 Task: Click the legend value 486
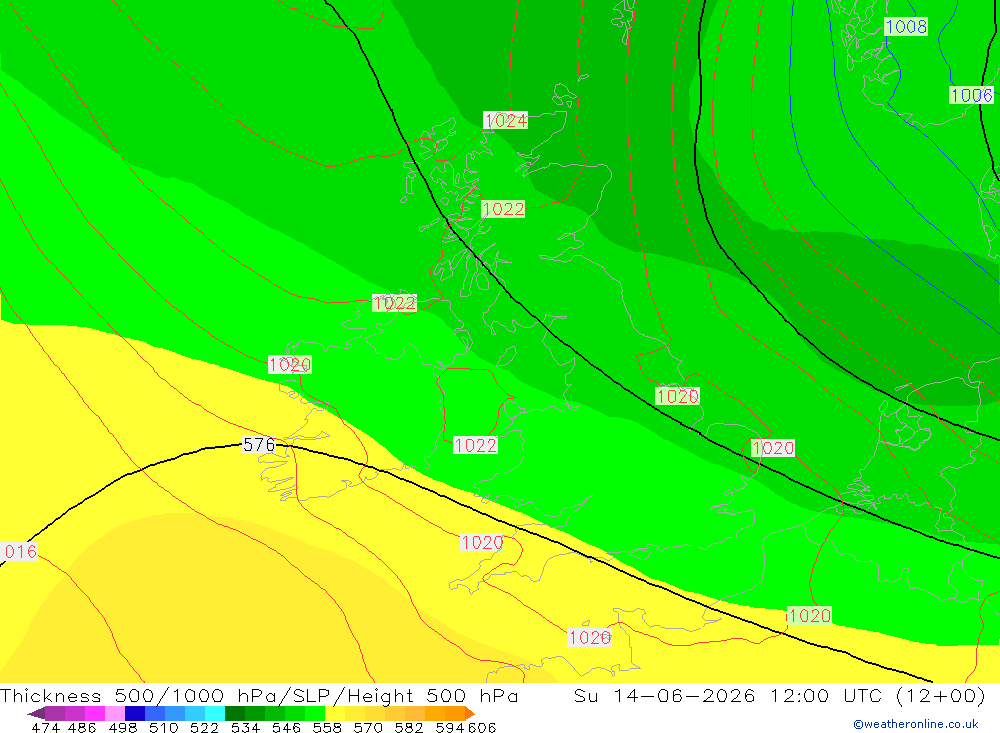pyautogui.click(x=82, y=727)
